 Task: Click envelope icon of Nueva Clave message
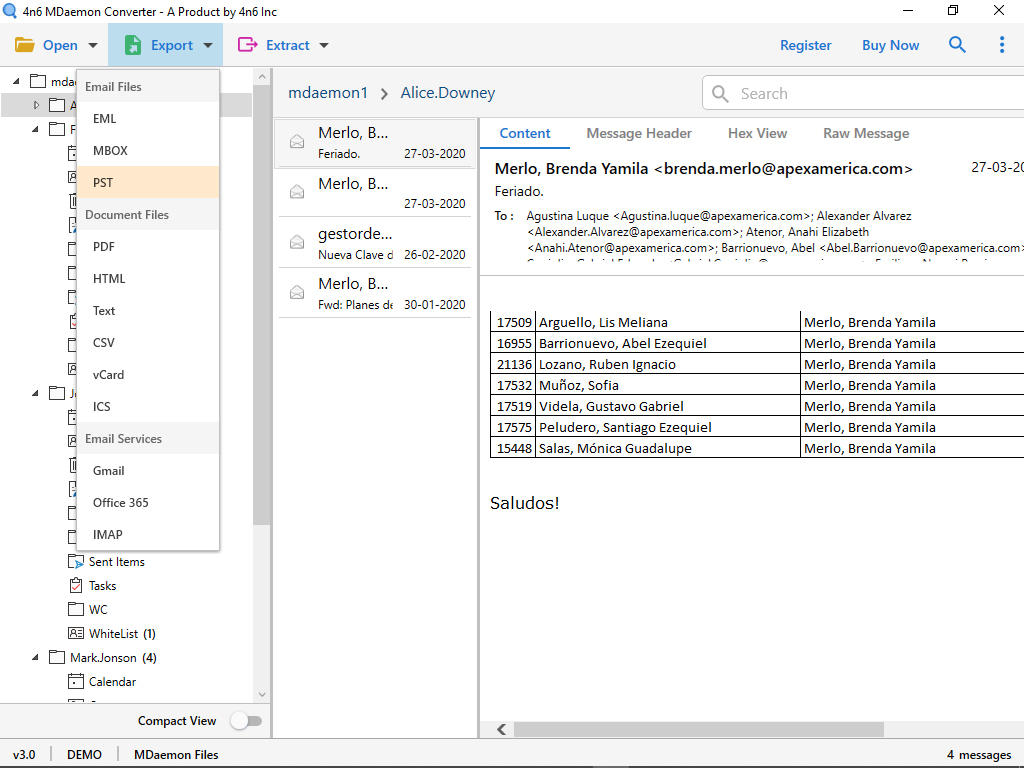tap(297, 242)
